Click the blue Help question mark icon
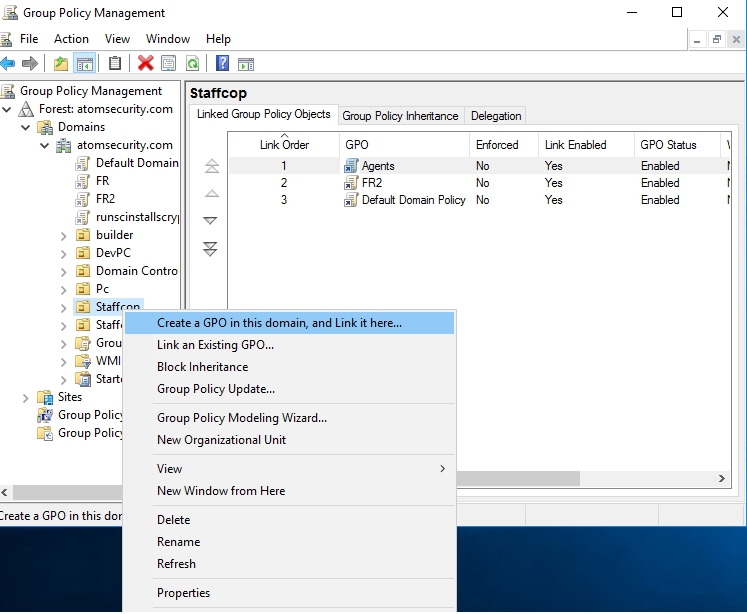Screen dimensions: 747x614 pos(222,63)
